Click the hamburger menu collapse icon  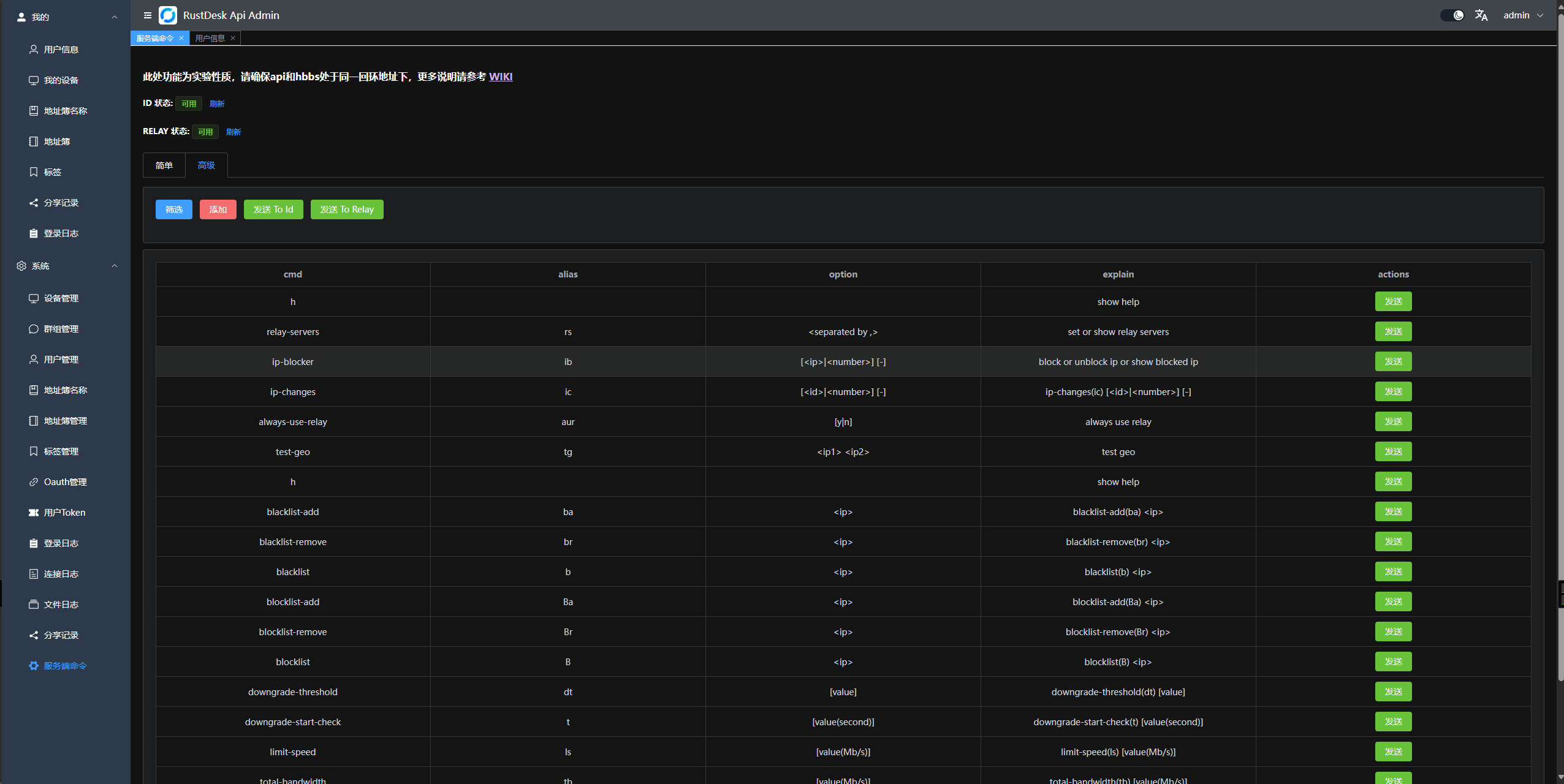coord(147,15)
